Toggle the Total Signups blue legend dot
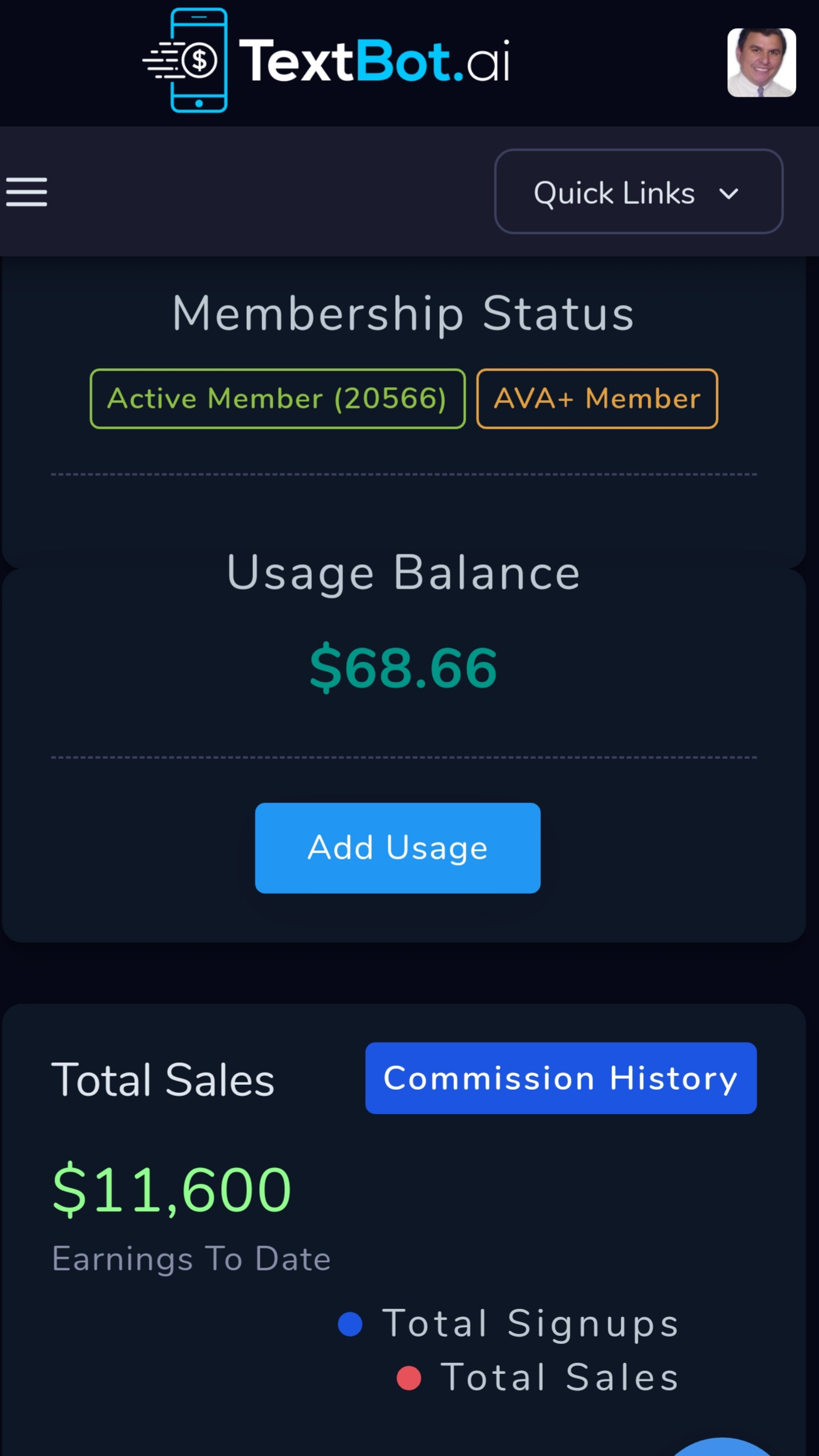The width and height of the screenshot is (819, 1456). coord(350,1324)
